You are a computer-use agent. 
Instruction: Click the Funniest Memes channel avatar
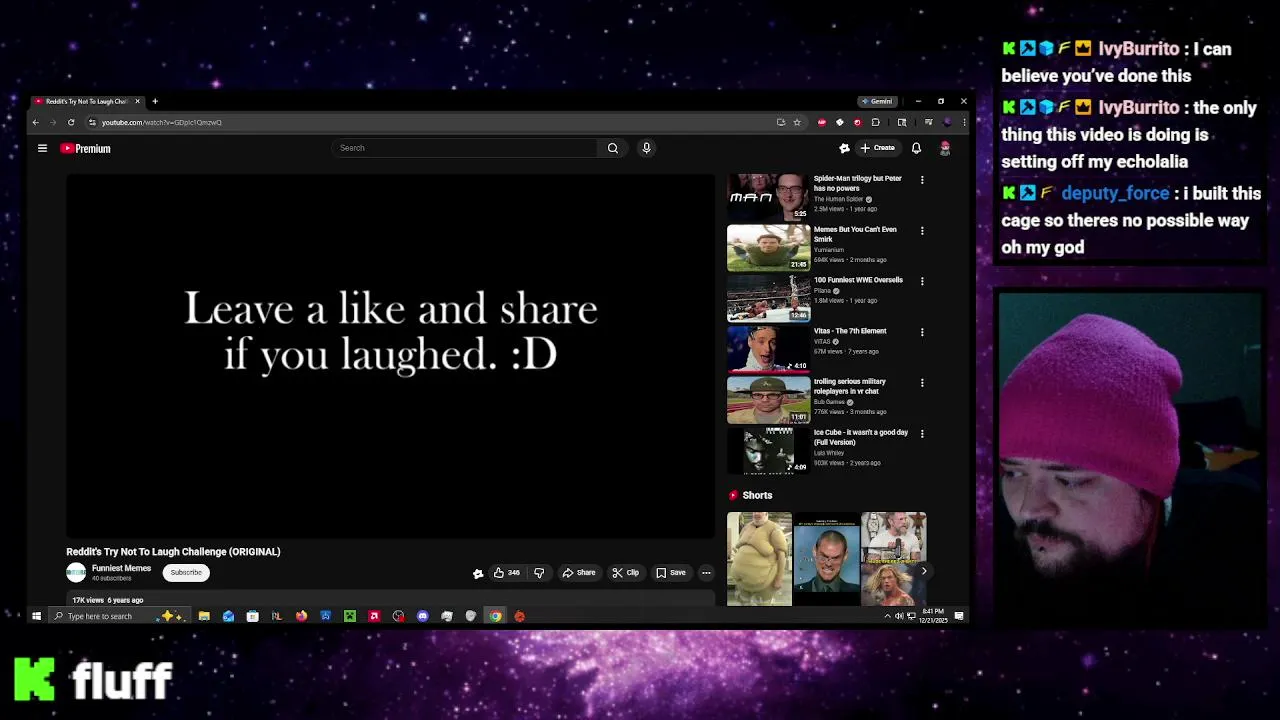pos(76,572)
